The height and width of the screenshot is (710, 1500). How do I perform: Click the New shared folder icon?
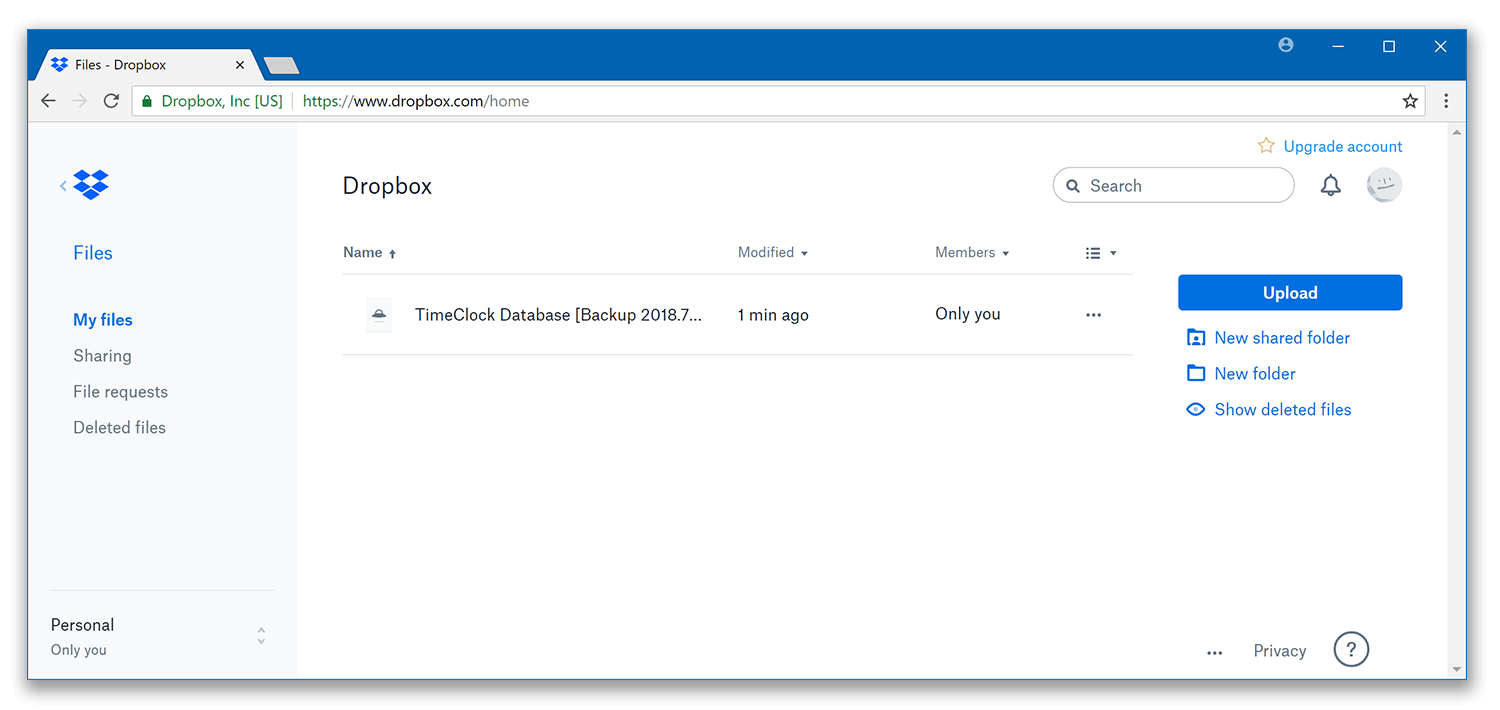(1196, 338)
